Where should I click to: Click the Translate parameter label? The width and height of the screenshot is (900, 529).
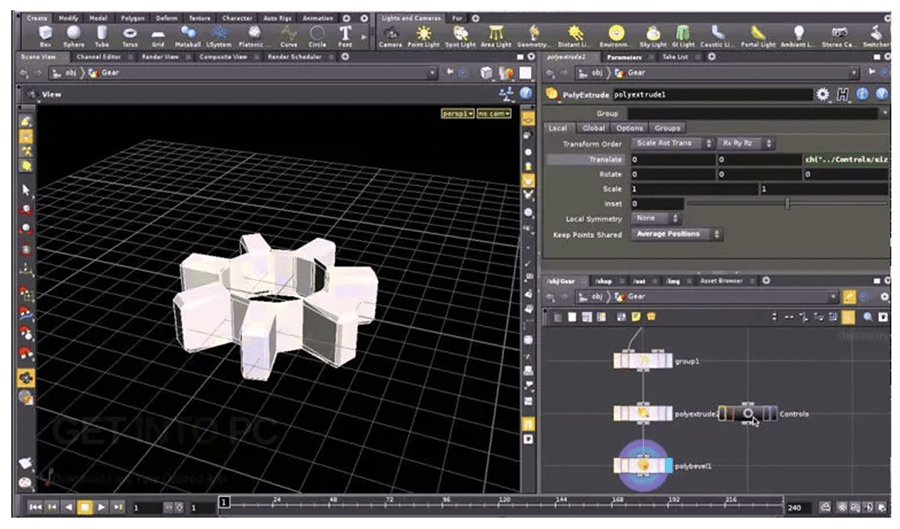[x=604, y=160]
